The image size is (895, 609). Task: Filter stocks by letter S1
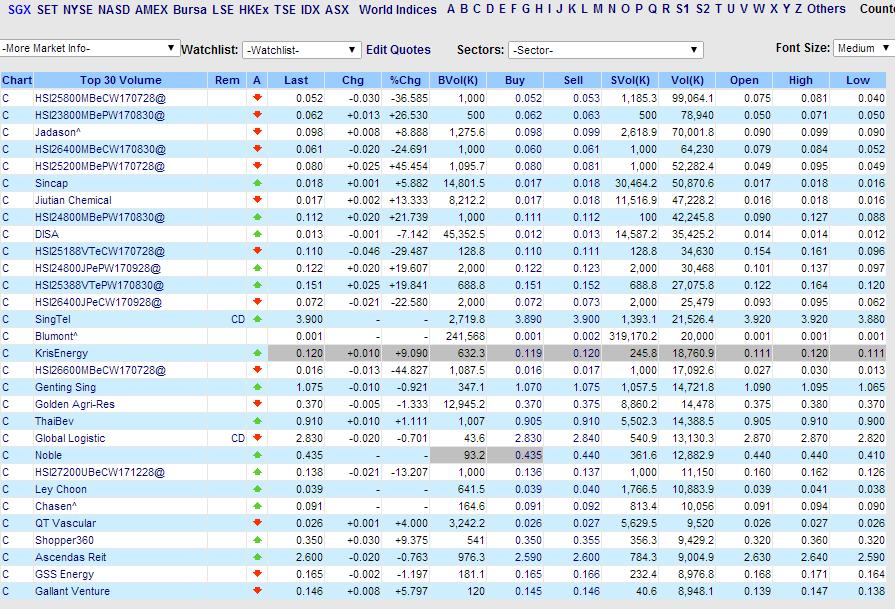[682, 9]
